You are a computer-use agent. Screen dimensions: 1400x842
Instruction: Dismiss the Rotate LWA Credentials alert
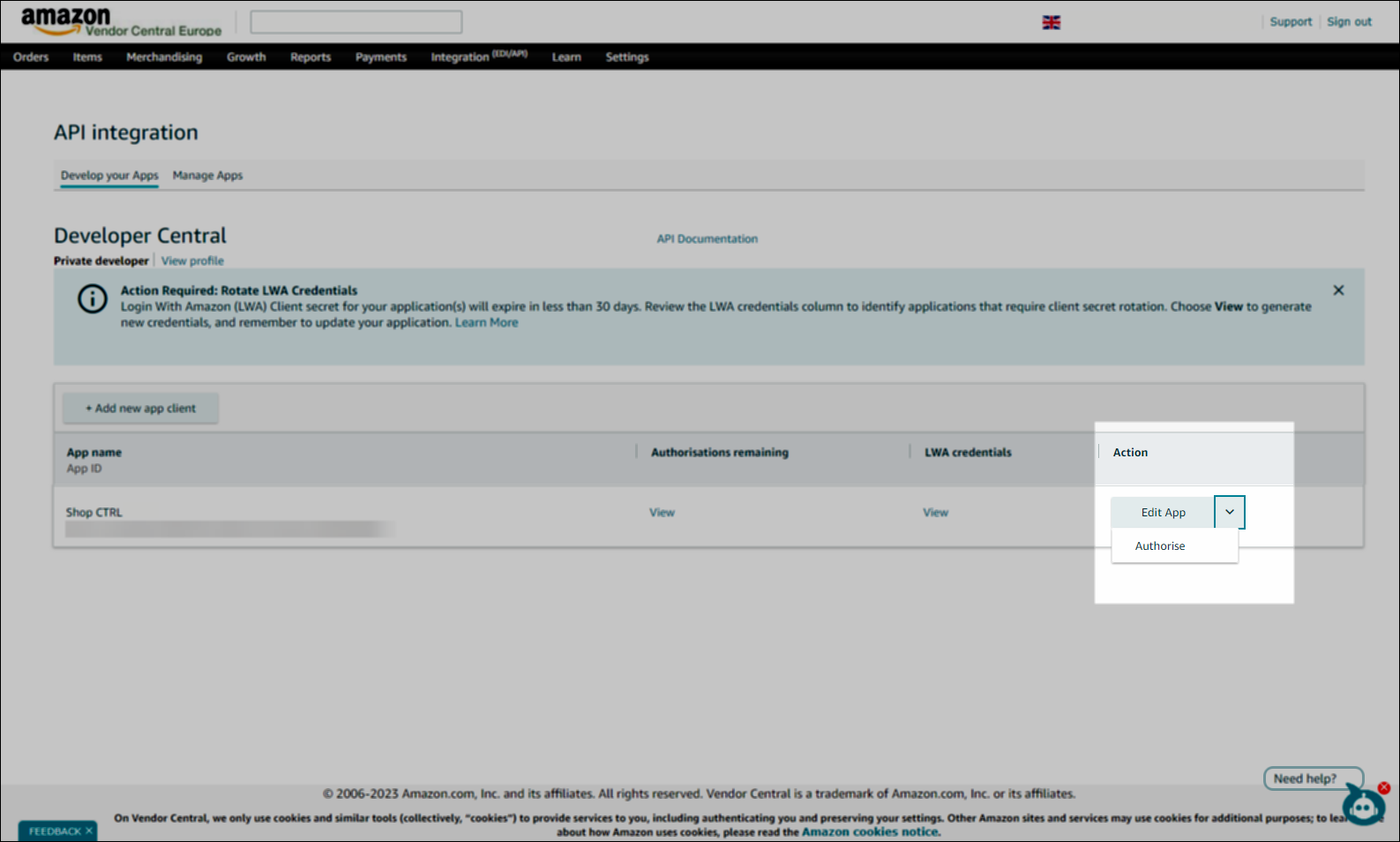[1338, 289]
